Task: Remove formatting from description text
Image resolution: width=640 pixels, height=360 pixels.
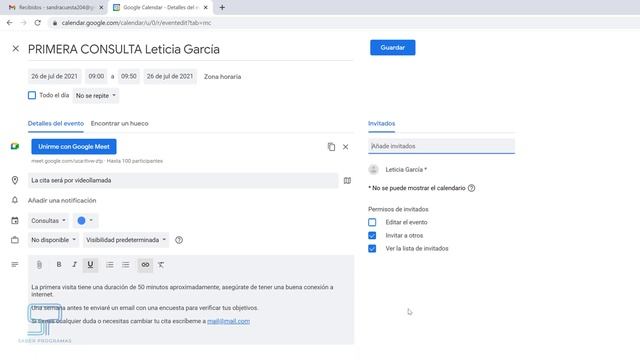Action: click(161, 265)
